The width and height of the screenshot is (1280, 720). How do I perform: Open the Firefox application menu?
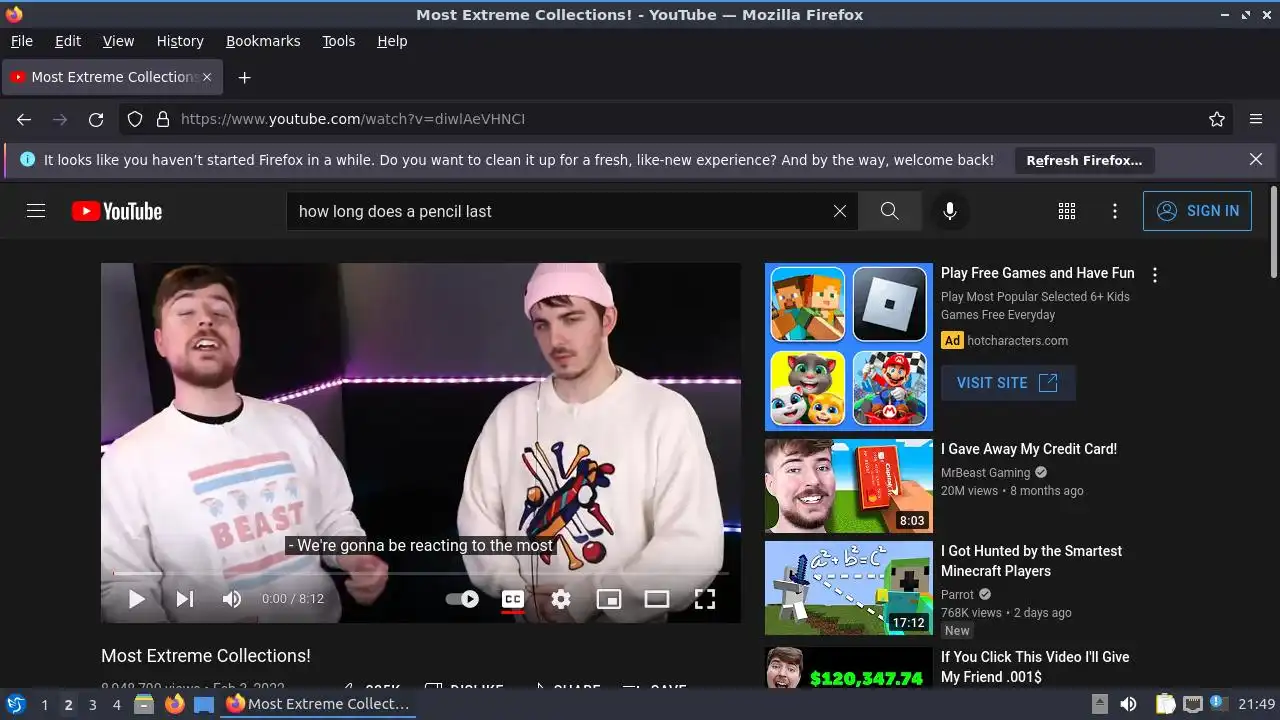click(x=1256, y=119)
